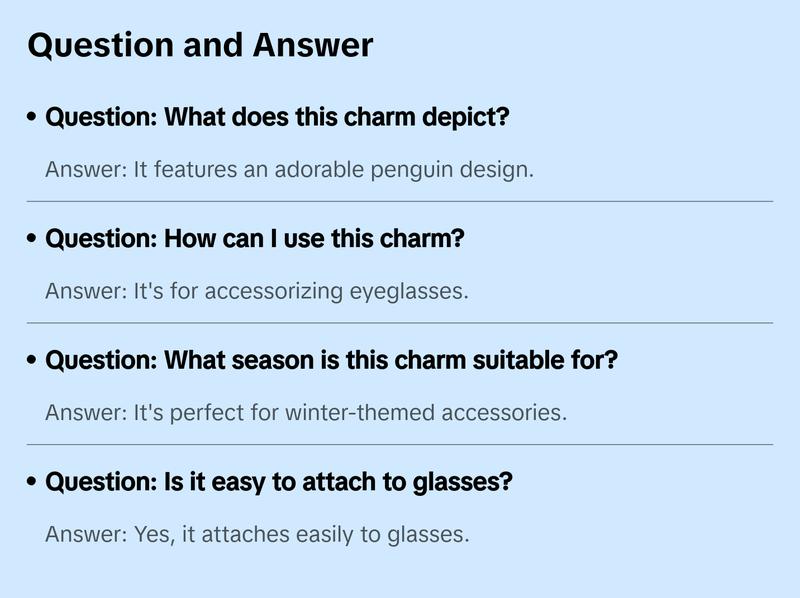
Task: Select the question about suitable season
Action: tap(332, 360)
